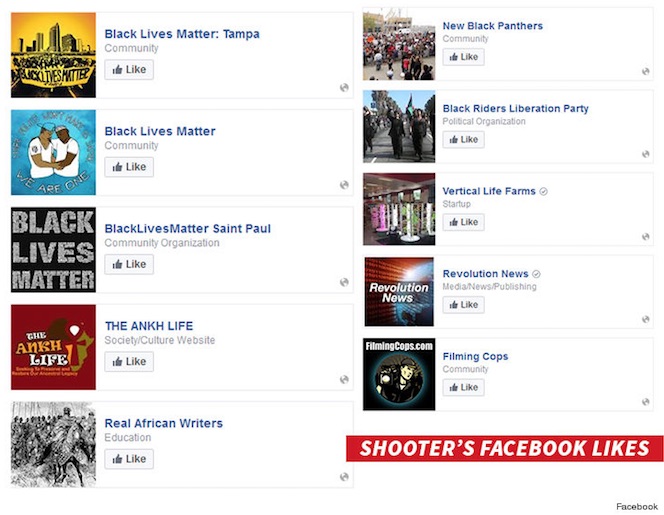Click the Revolution News logo thumbnail
This screenshot has width=664, height=515.
pos(399,291)
